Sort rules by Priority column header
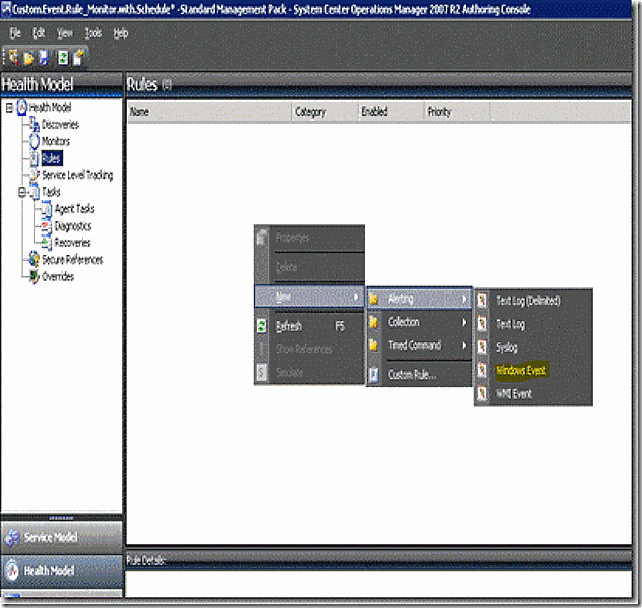This screenshot has height=608, width=642. tap(457, 112)
